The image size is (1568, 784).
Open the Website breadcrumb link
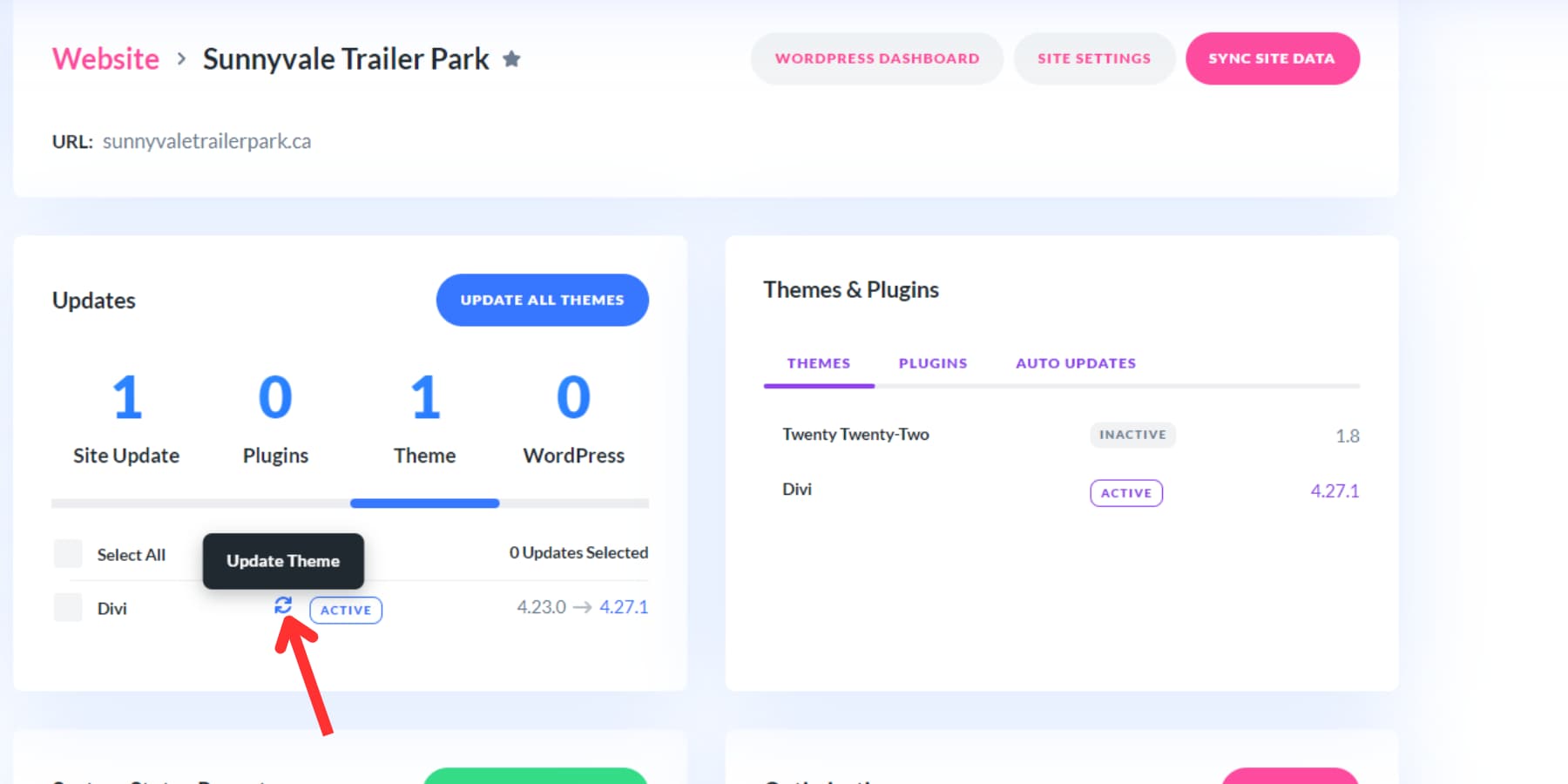(x=105, y=58)
